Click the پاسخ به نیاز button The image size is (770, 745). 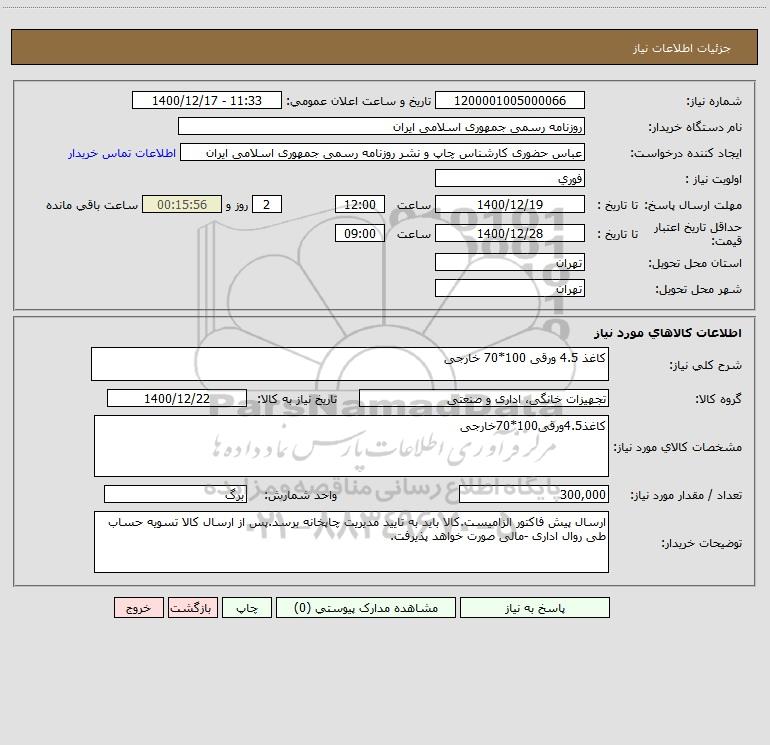point(535,607)
